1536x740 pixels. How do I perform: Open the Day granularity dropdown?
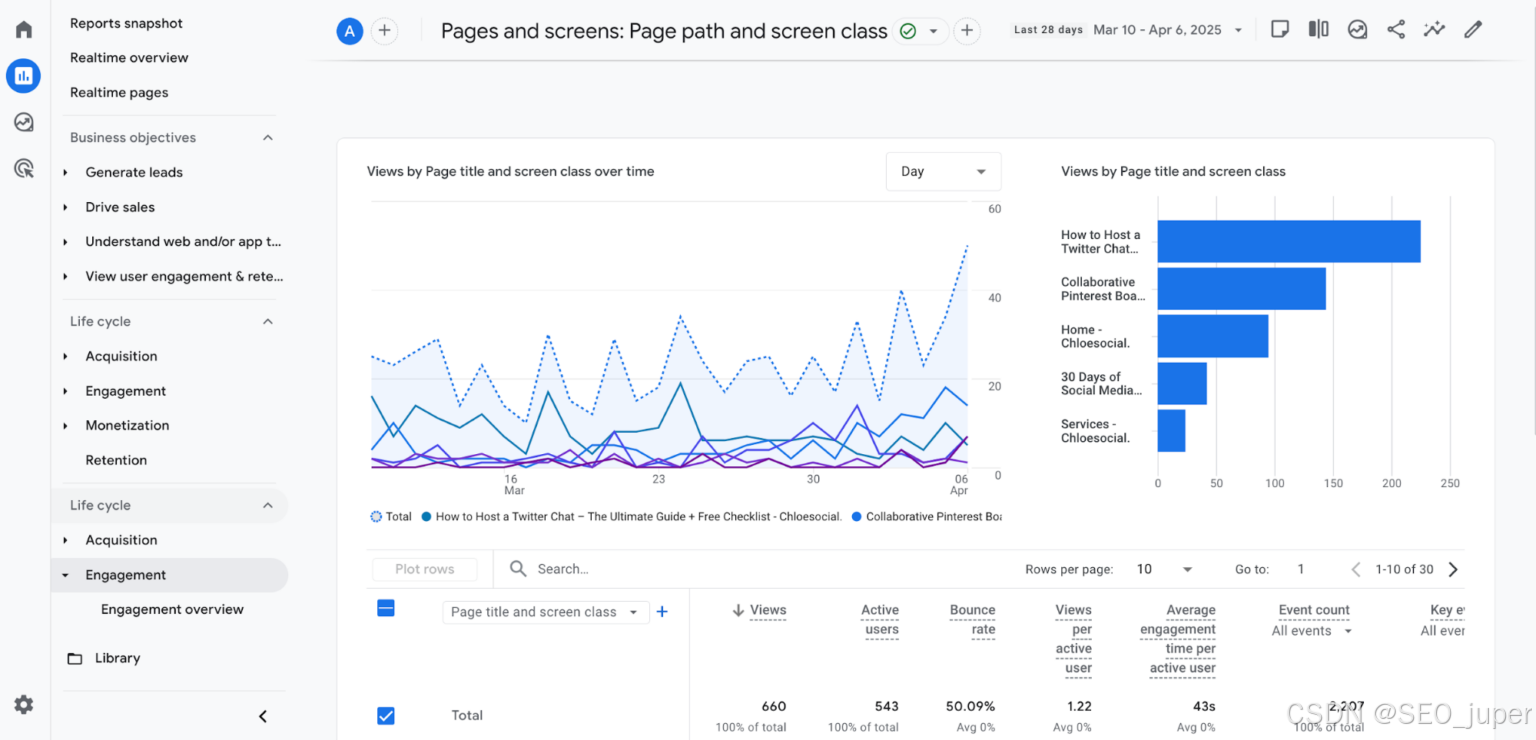[x=943, y=171]
